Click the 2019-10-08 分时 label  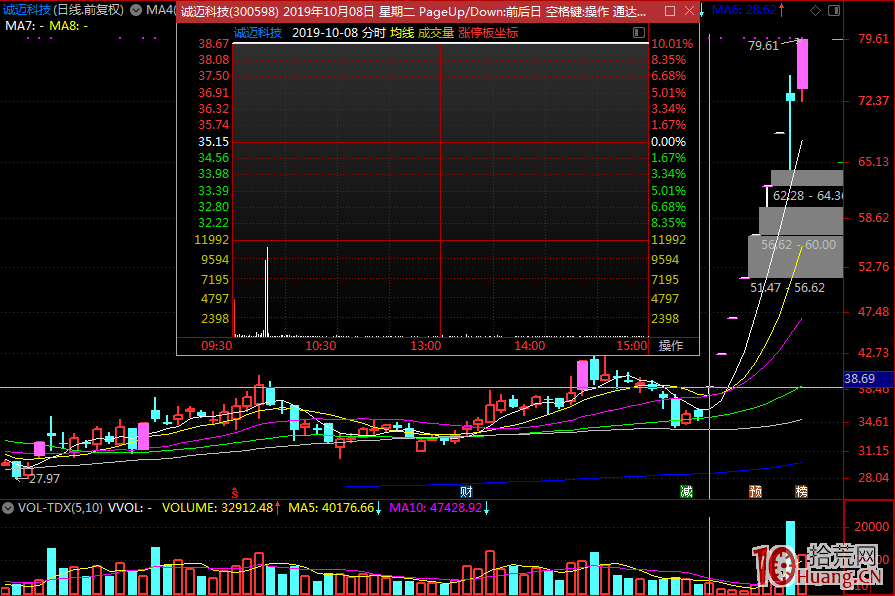click(x=338, y=33)
